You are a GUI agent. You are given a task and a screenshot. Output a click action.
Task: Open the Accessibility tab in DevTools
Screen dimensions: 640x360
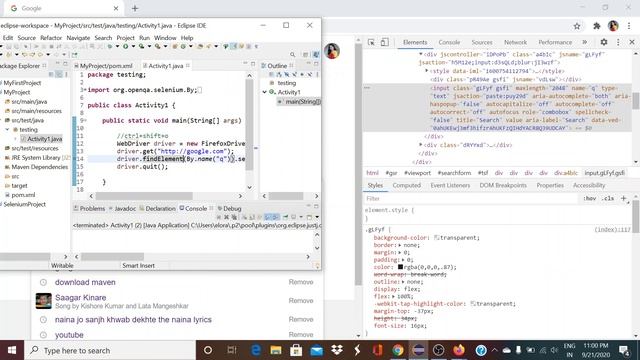(x=589, y=185)
